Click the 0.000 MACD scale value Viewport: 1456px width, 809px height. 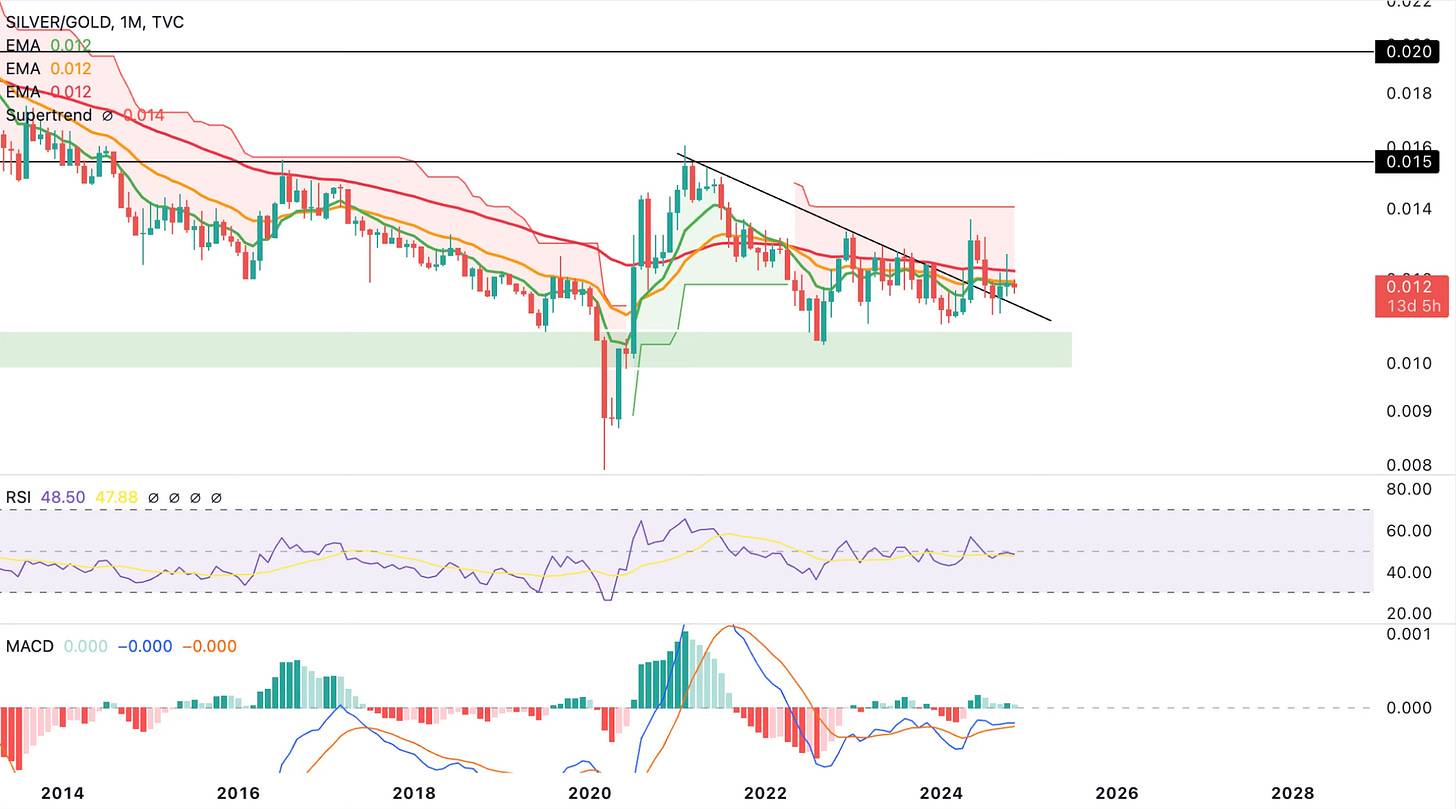click(x=1411, y=707)
